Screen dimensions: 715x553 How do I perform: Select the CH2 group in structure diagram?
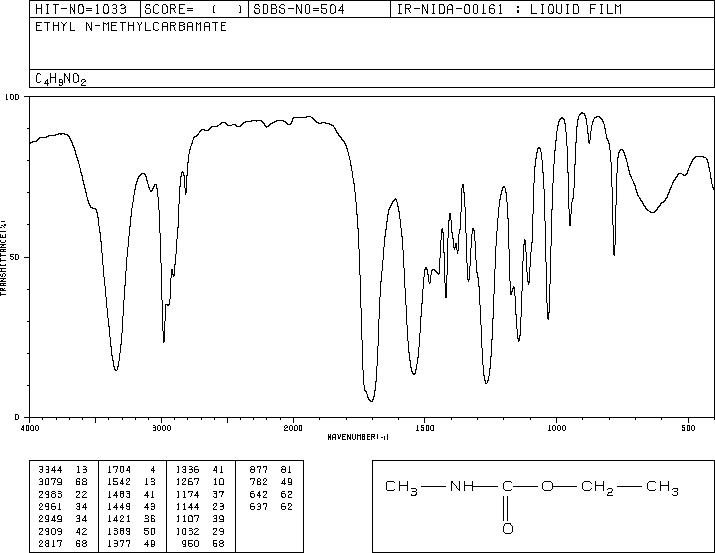[597, 487]
